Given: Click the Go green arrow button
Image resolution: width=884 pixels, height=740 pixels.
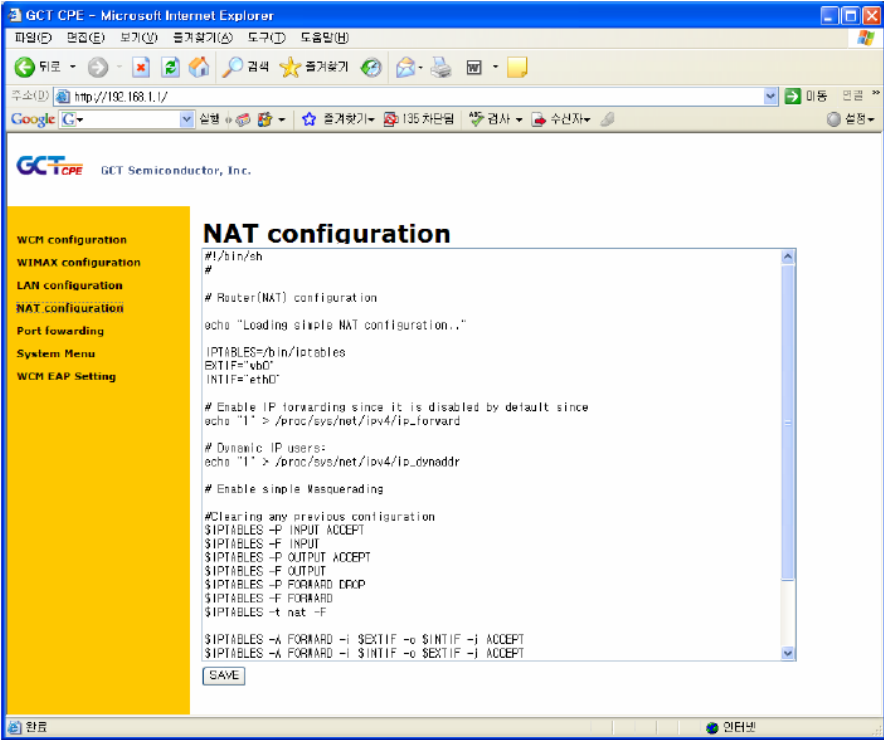Looking at the screenshot, I should (793, 96).
